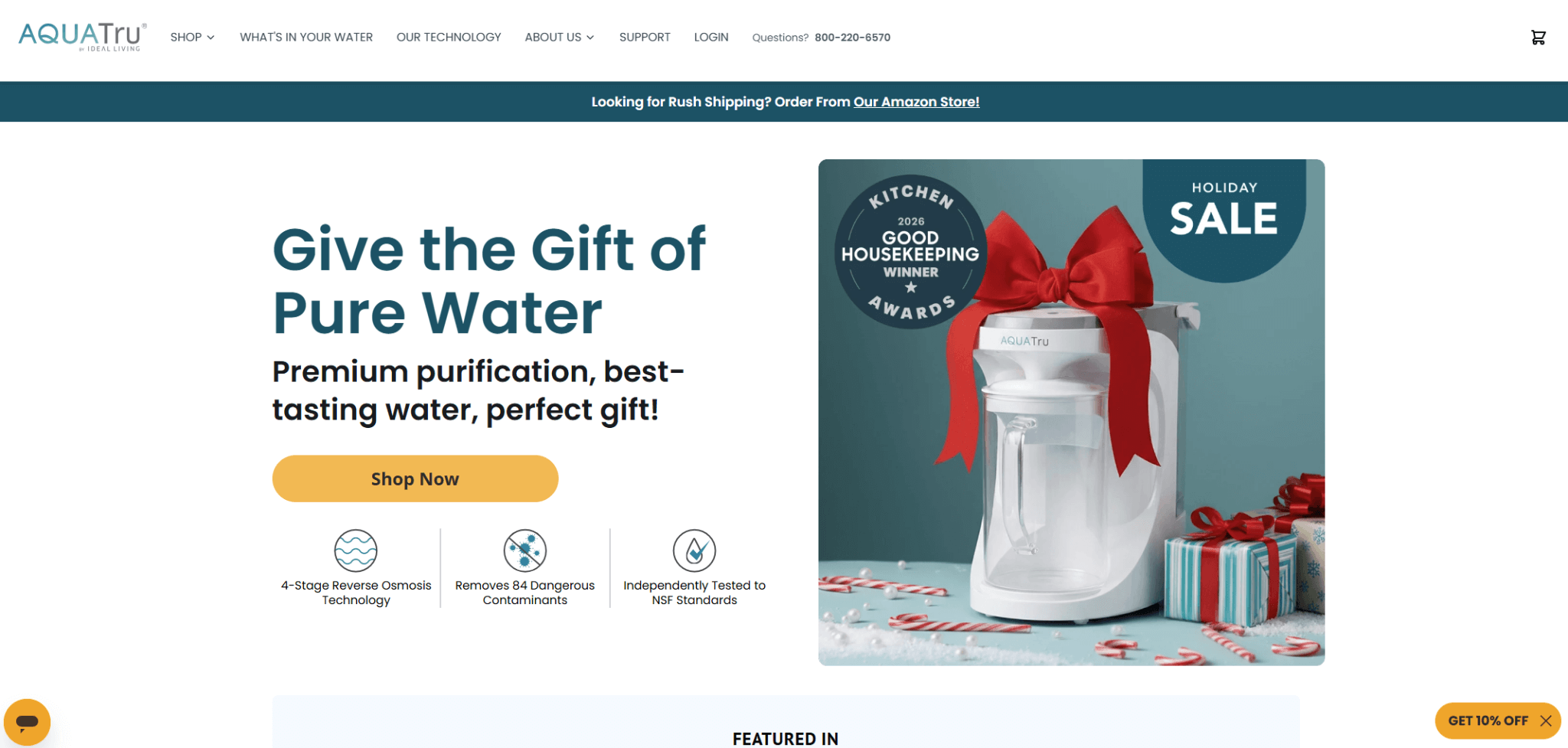This screenshot has width=1568, height=748.
Task: Open the chat bubble widget
Action: tap(27, 721)
